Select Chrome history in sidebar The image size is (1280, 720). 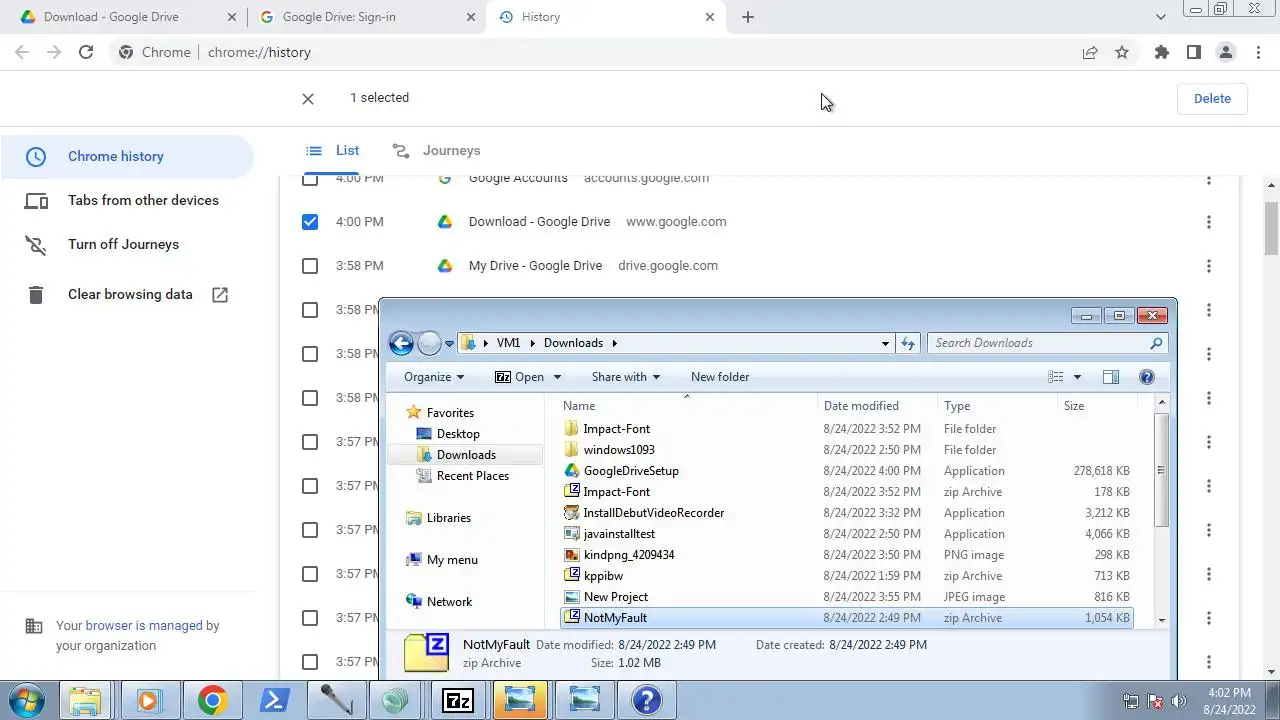click(x=127, y=157)
